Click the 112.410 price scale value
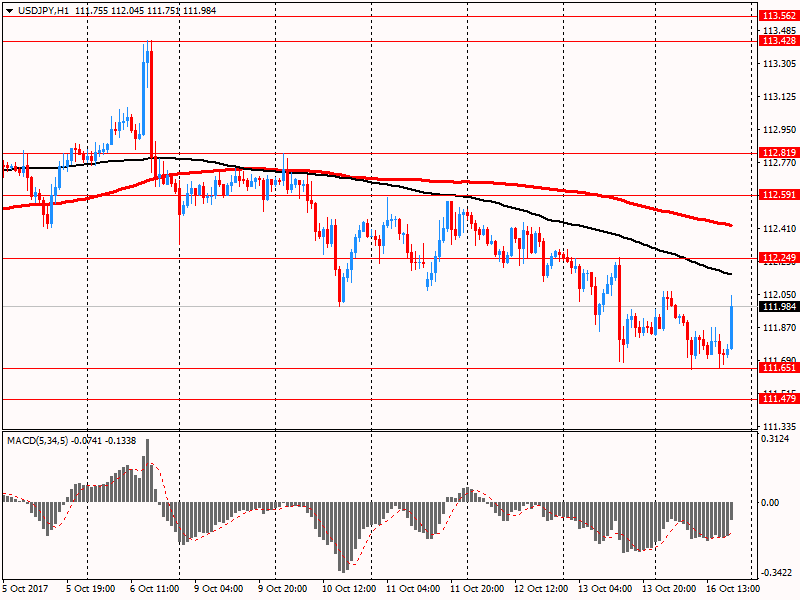The height and width of the screenshot is (600, 800). coord(780,229)
